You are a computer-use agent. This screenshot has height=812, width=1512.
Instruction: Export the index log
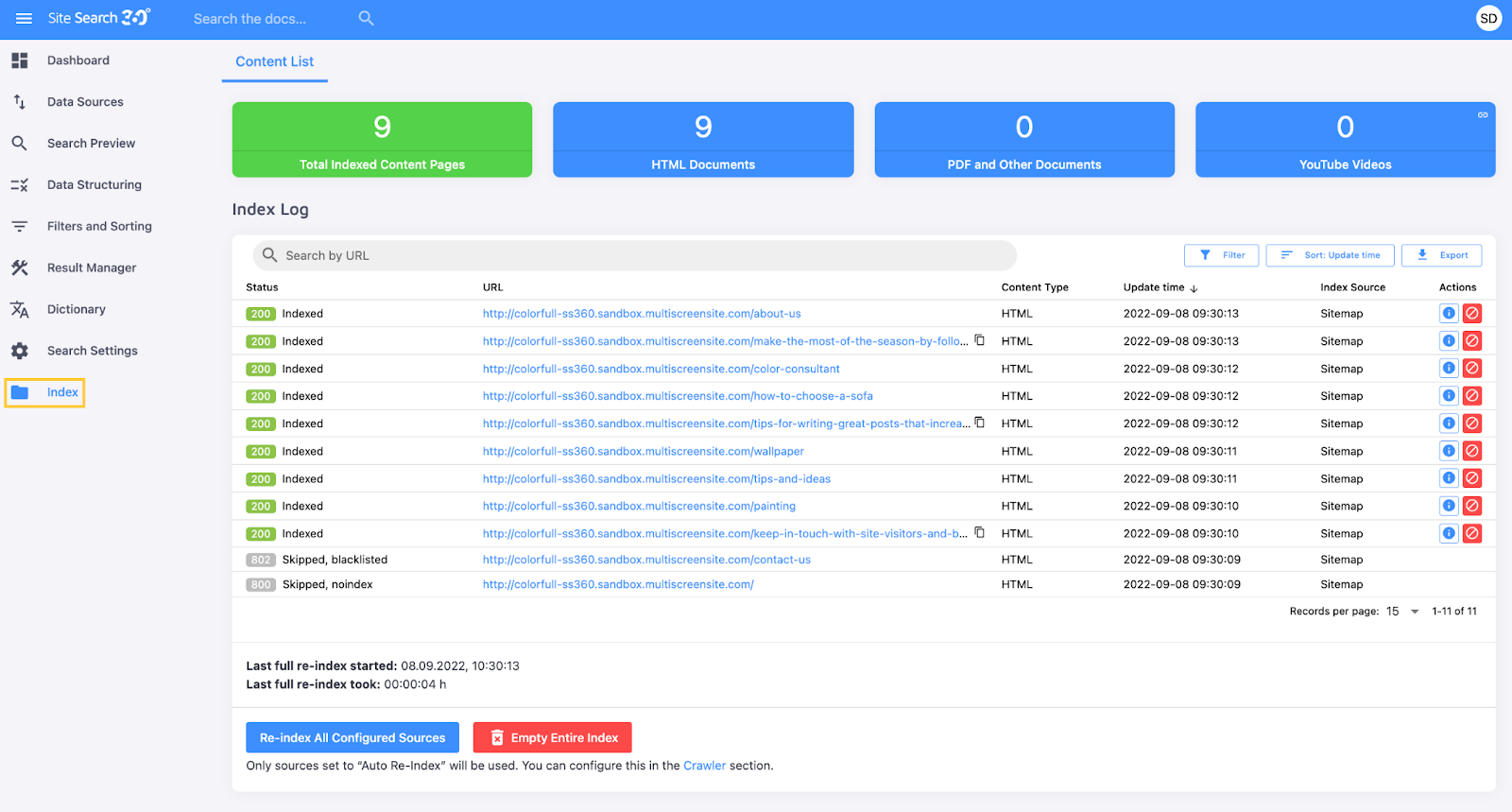[x=1442, y=255]
